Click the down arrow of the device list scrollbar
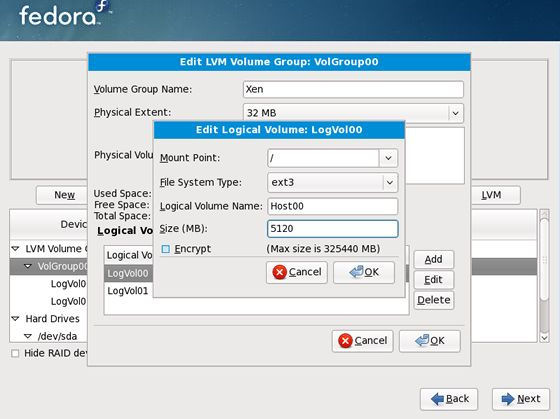 pyautogui.click(x=544, y=338)
